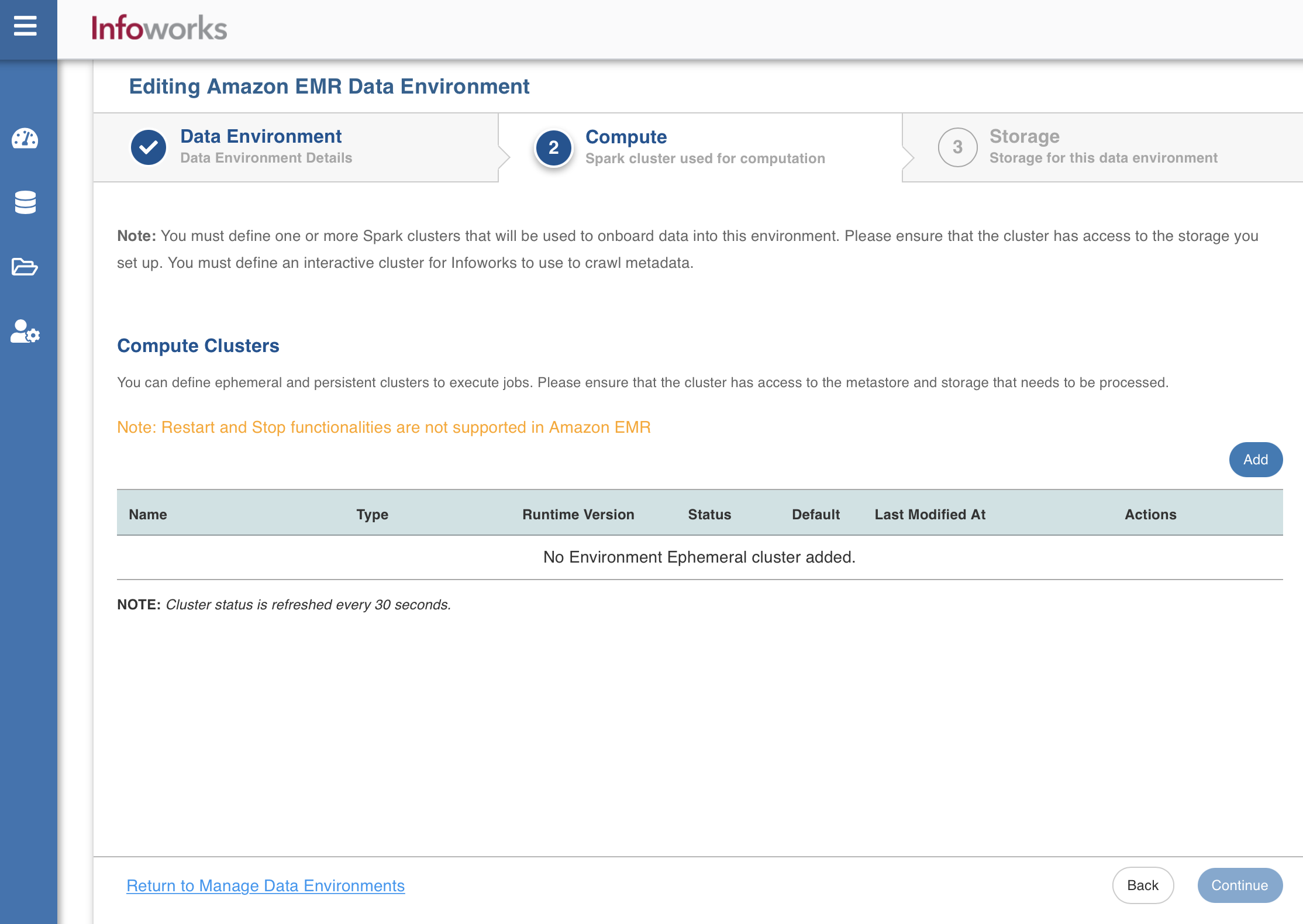Open the hamburger menu
The height and width of the screenshot is (924, 1303).
[25, 26]
